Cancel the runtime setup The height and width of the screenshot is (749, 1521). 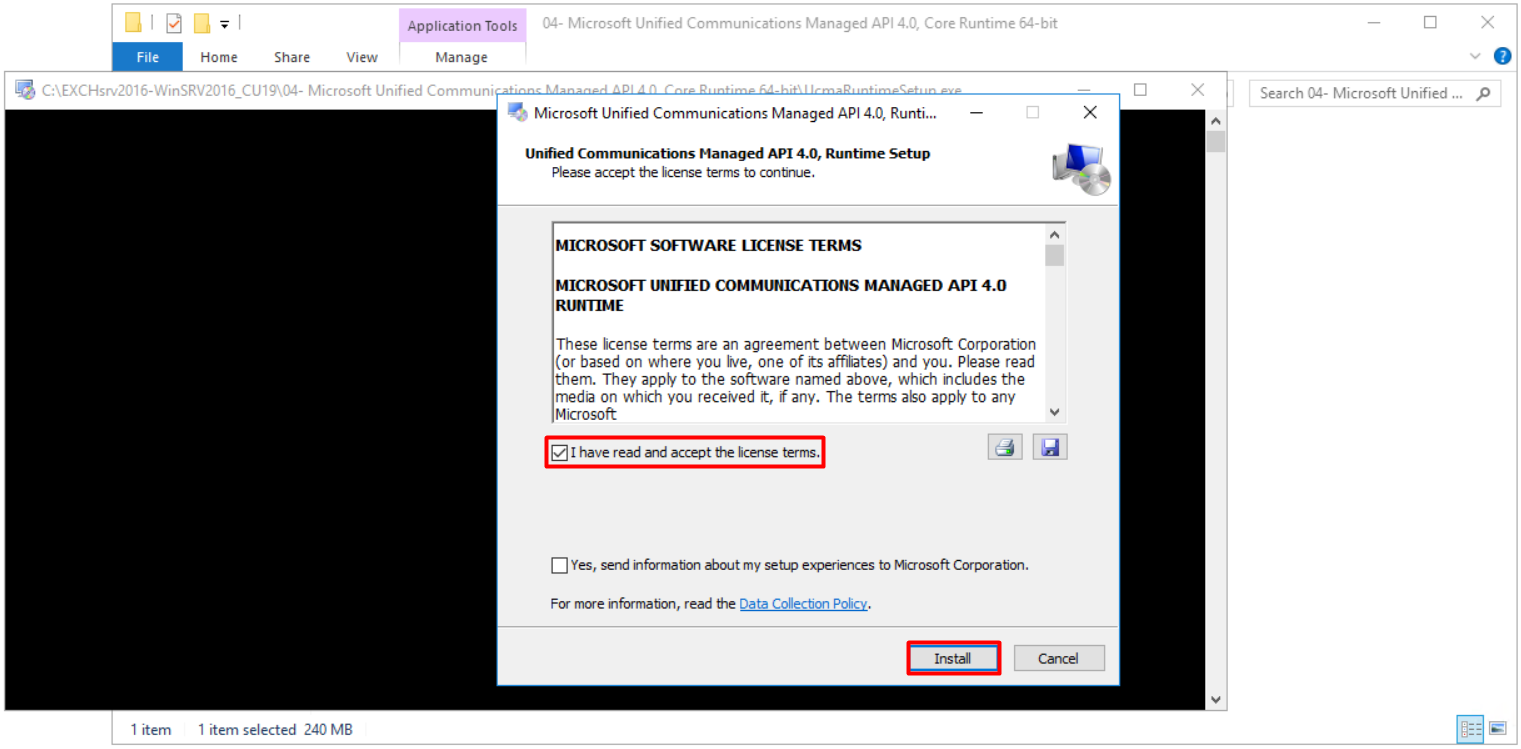[1059, 658]
